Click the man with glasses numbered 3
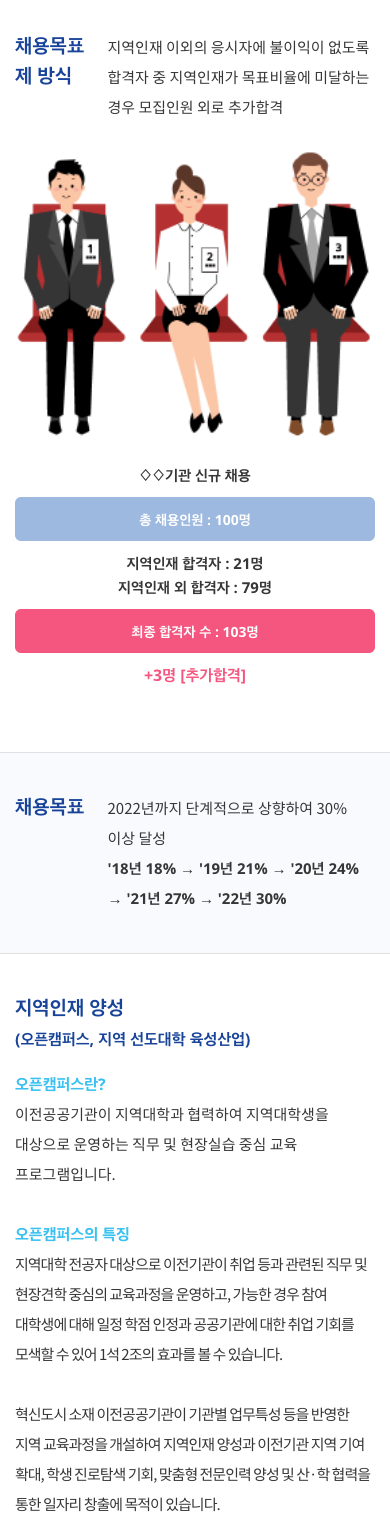 (x=314, y=293)
